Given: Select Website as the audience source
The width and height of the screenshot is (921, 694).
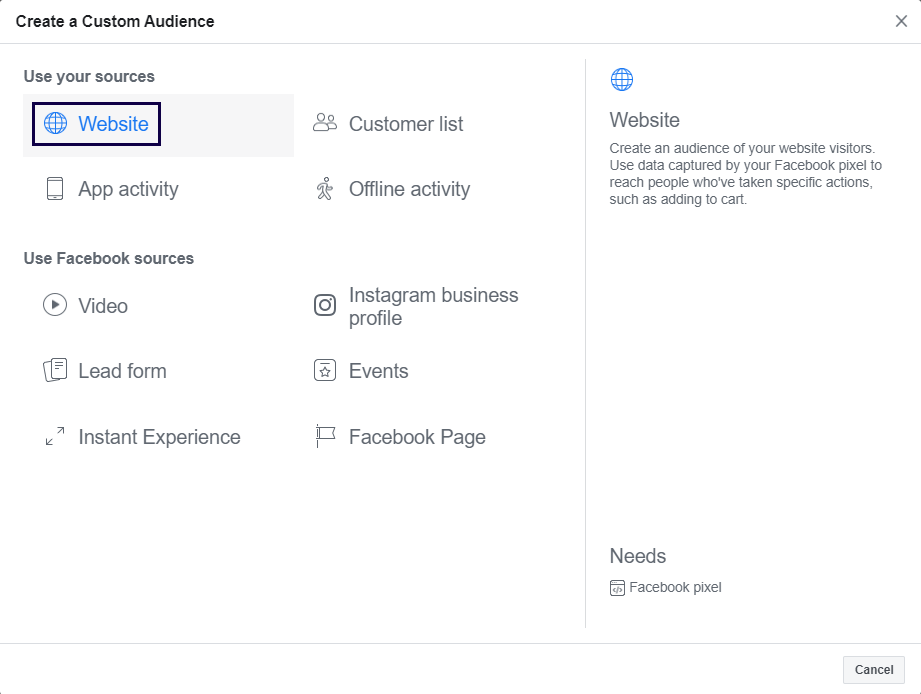Looking at the screenshot, I should (x=113, y=124).
